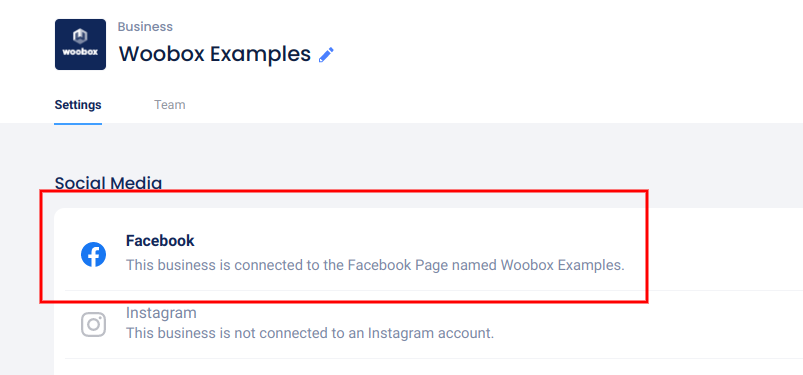
Task: Click the blue Facebook logo icon
Action: click(93, 255)
